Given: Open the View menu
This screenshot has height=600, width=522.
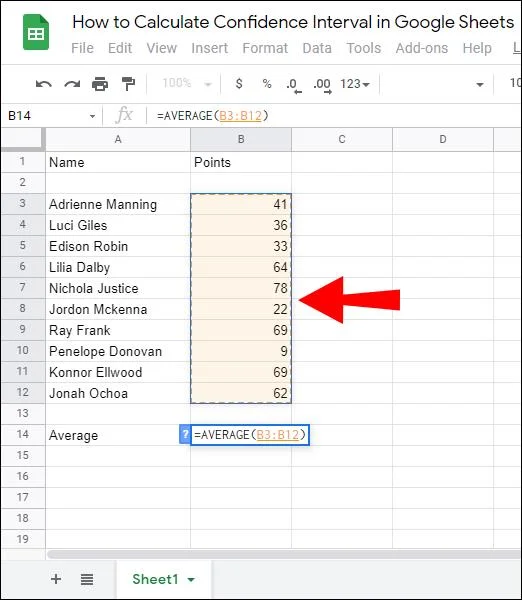Looking at the screenshot, I should coord(161,48).
